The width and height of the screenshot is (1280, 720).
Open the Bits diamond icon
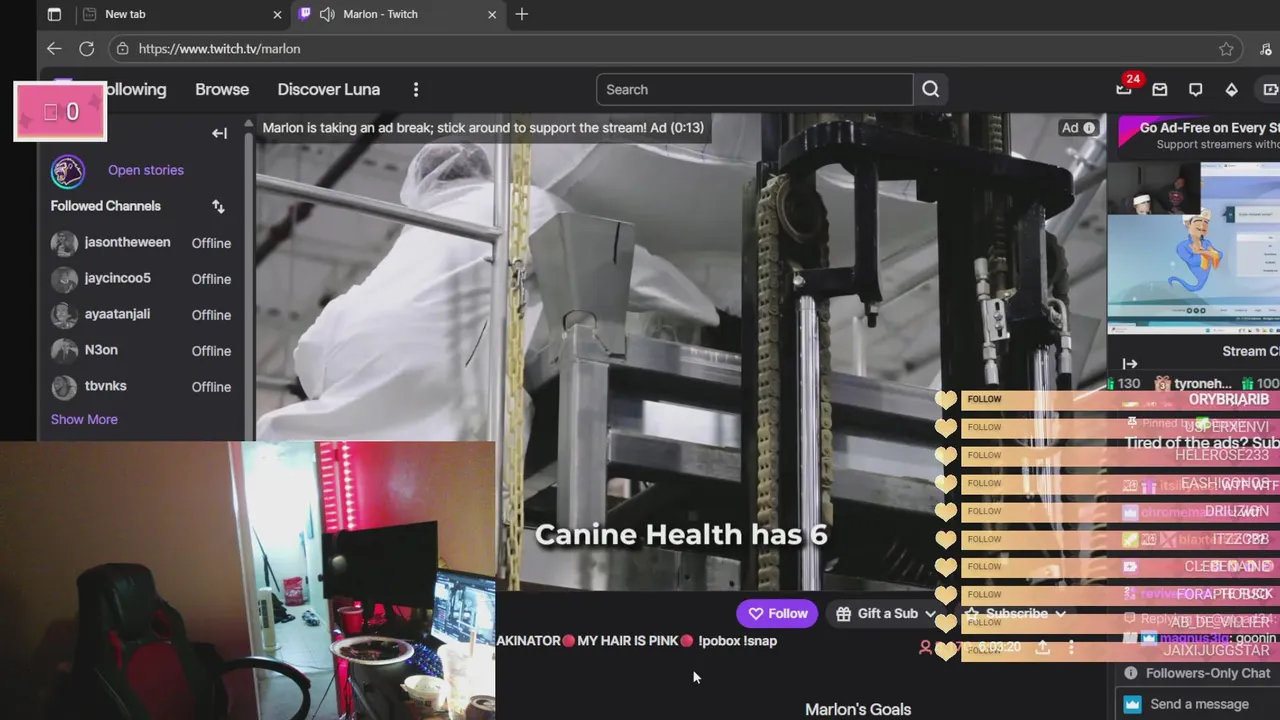coord(1232,89)
